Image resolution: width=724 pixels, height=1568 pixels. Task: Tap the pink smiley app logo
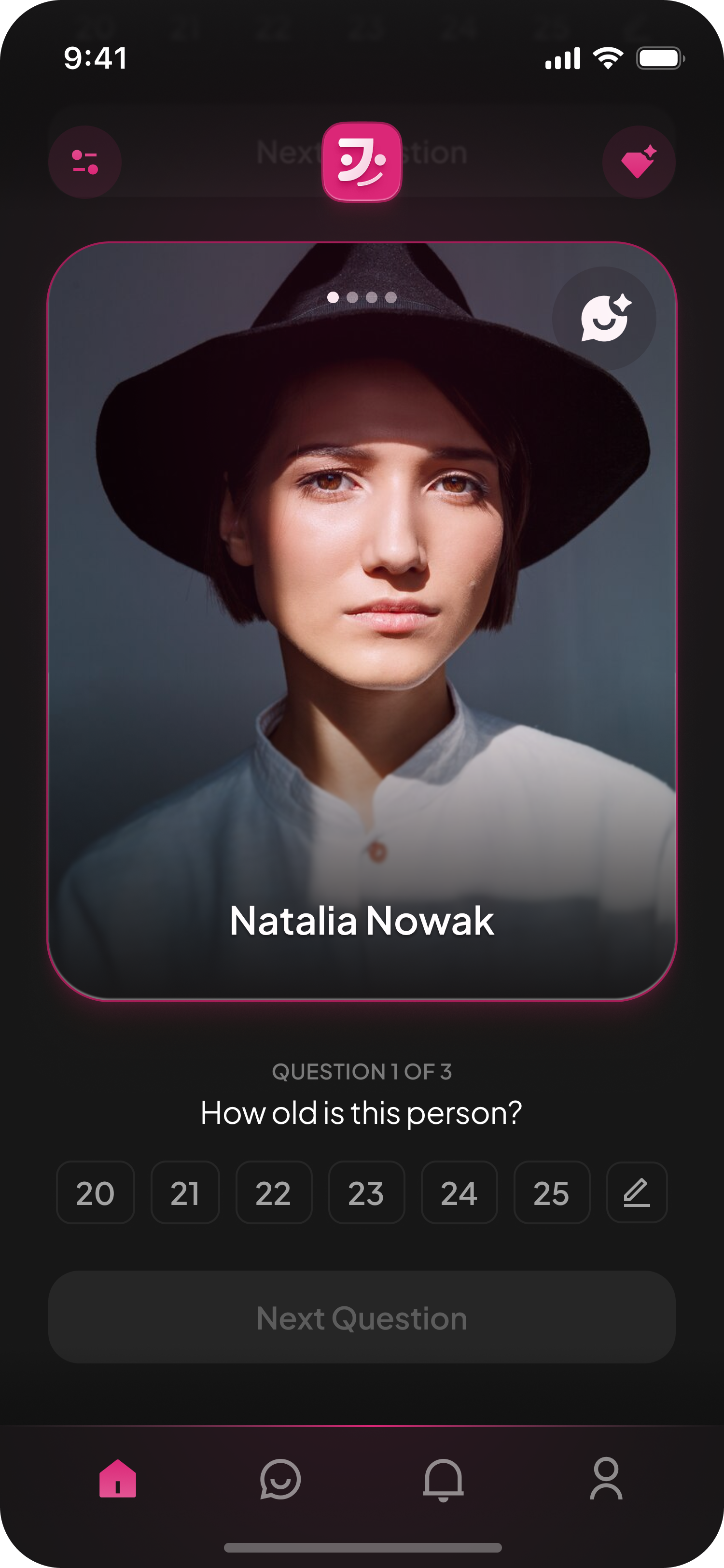click(362, 161)
